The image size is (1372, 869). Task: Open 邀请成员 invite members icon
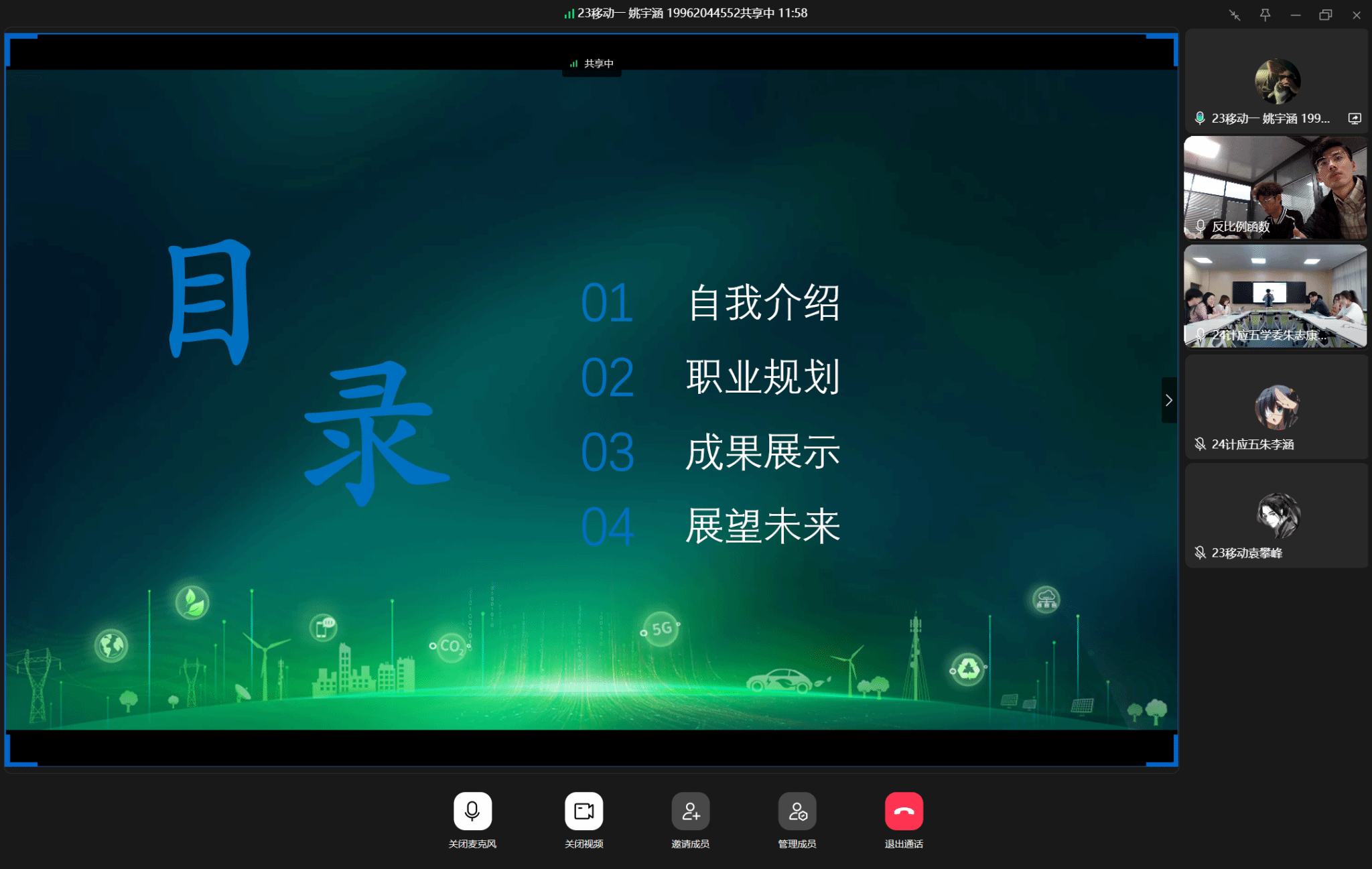point(690,811)
